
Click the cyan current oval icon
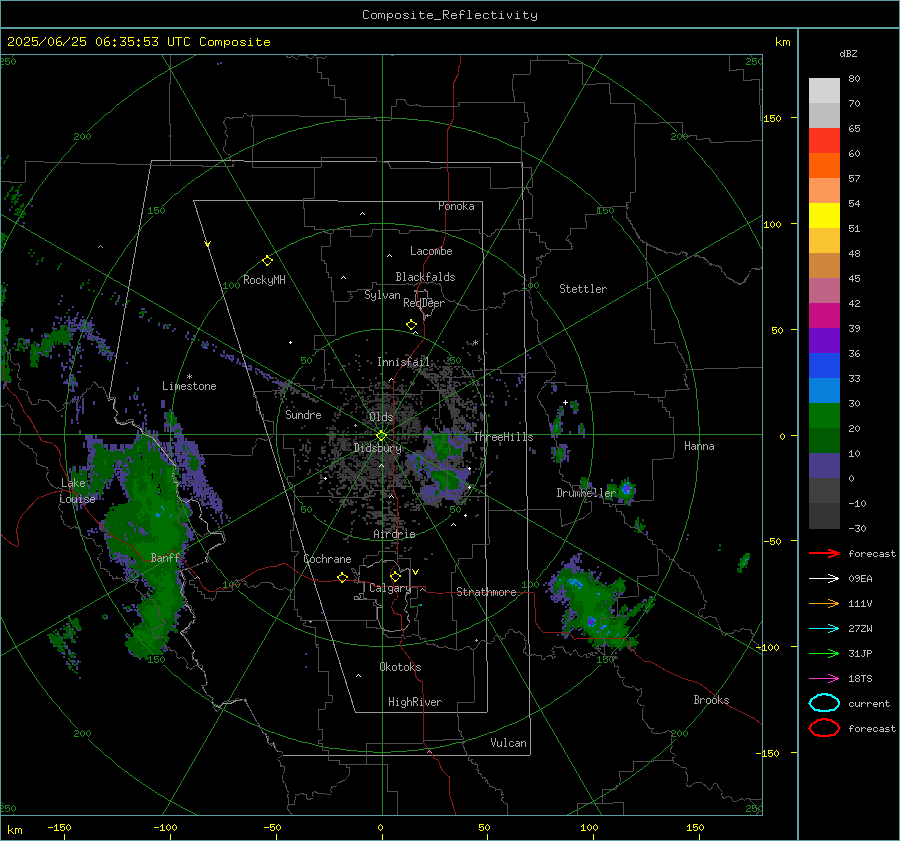pos(824,703)
